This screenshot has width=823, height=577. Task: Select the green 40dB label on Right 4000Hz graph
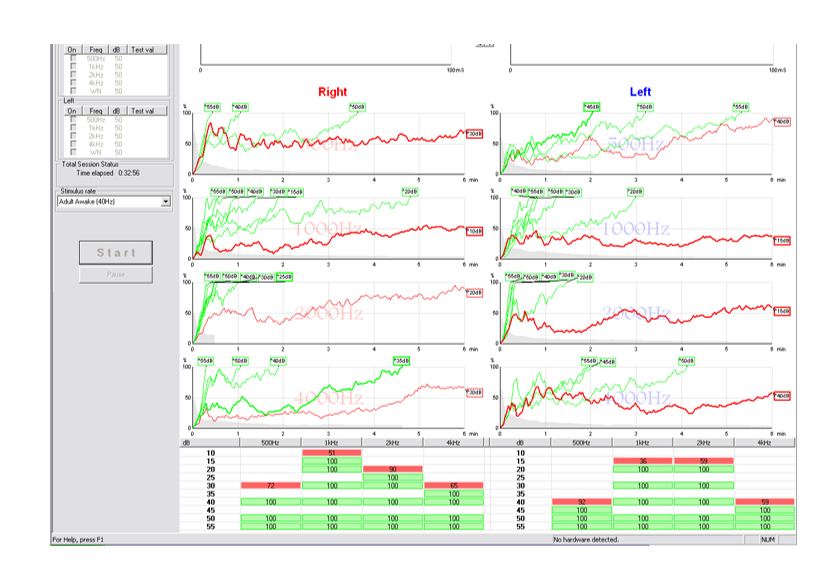coord(278,361)
